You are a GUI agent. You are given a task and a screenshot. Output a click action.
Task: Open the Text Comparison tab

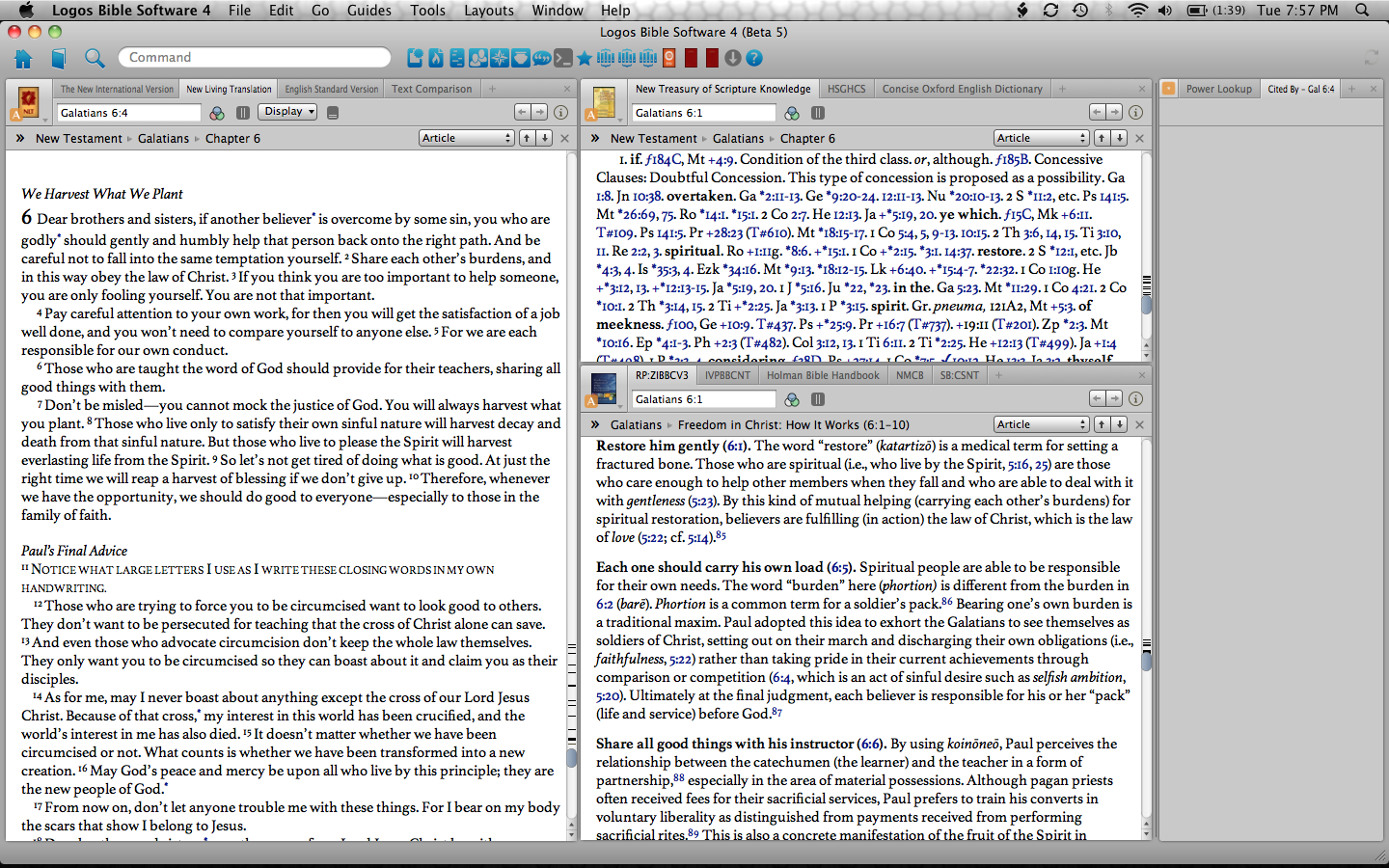[x=431, y=89]
